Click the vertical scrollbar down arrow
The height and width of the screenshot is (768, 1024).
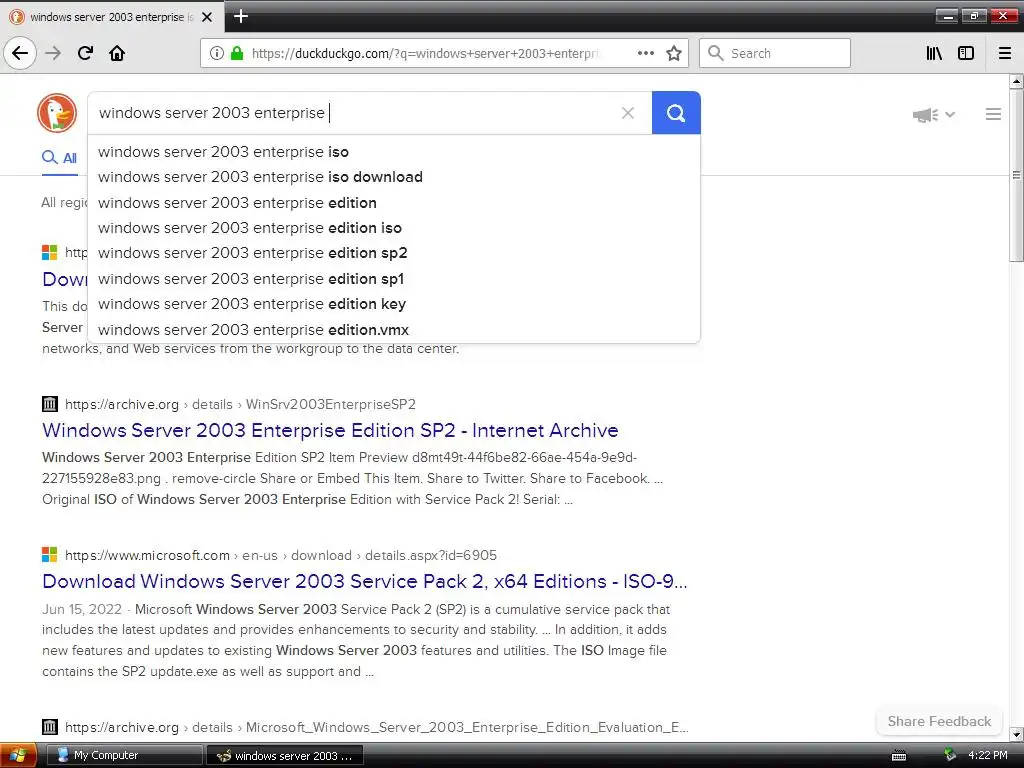tap(1016, 734)
